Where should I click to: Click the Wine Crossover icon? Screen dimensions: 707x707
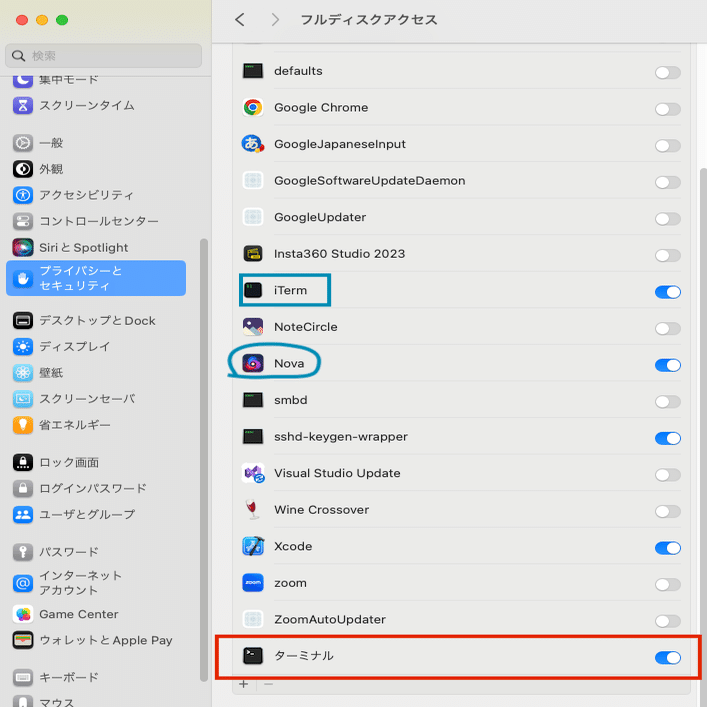[252, 510]
